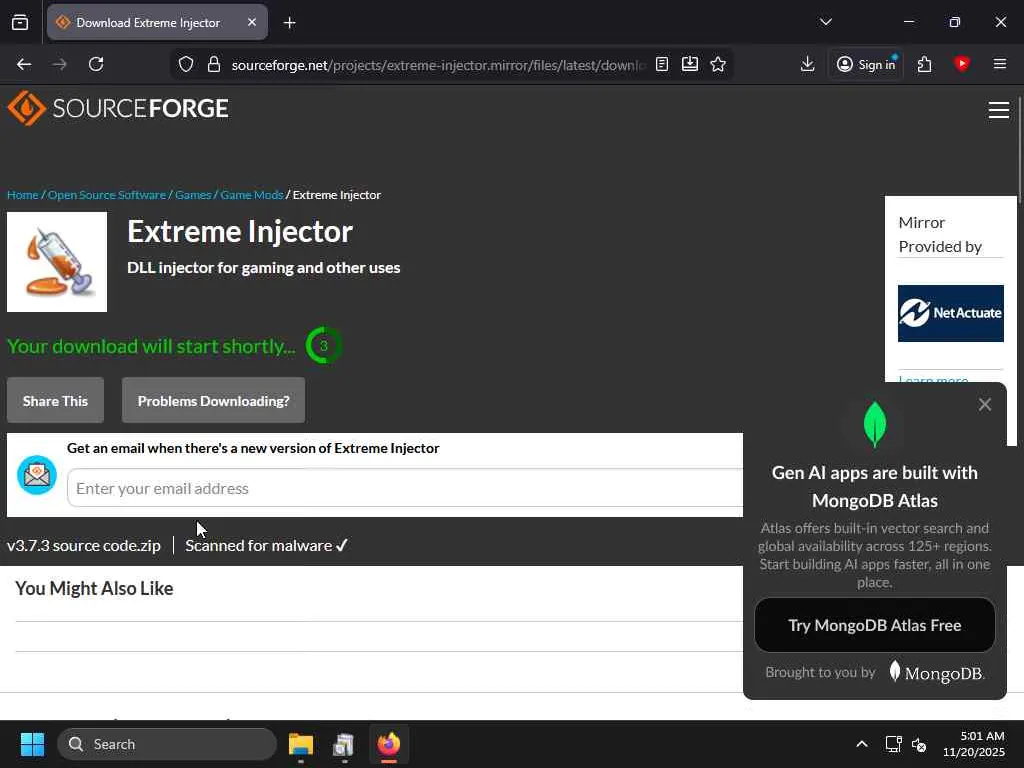The width and height of the screenshot is (1024, 768).
Task: Bookmark this page with star icon
Action: click(718, 64)
